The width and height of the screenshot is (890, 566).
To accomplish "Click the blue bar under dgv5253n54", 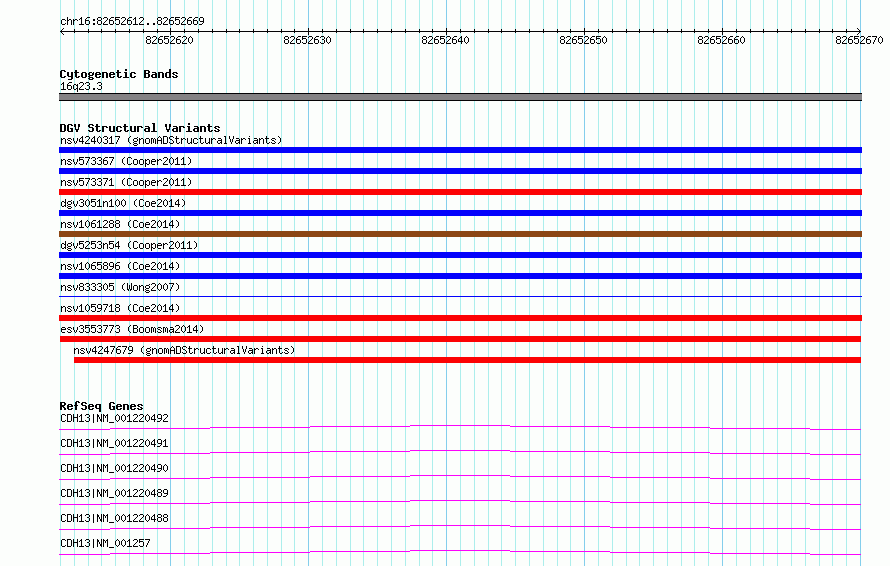I will [460, 255].
